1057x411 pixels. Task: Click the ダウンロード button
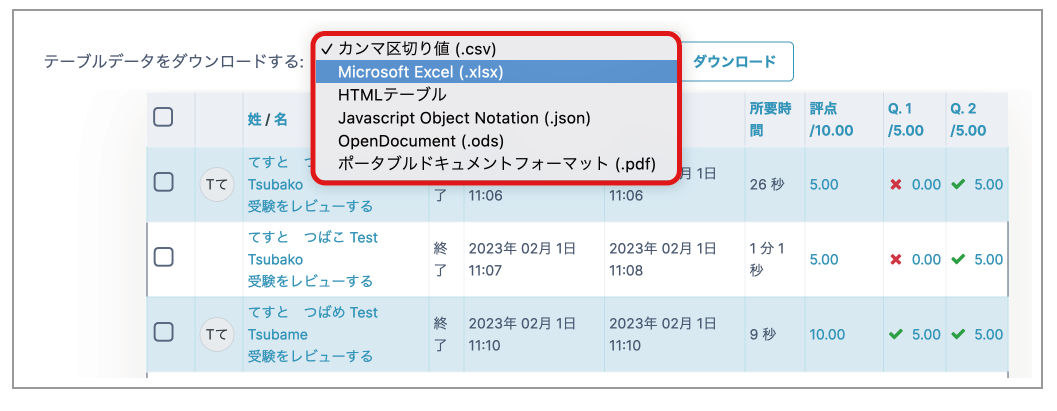point(735,62)
